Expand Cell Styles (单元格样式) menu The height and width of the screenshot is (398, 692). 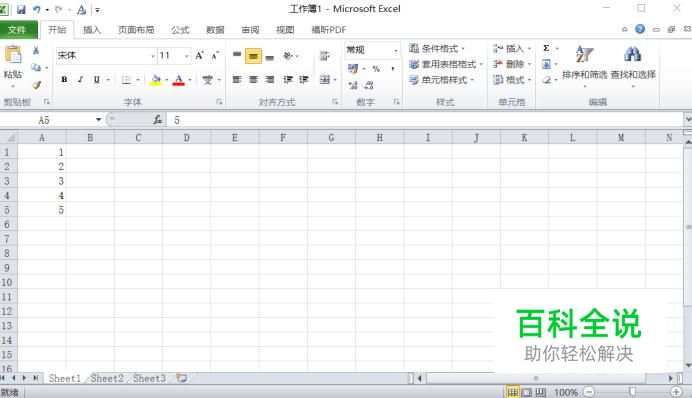click(441, 80)
